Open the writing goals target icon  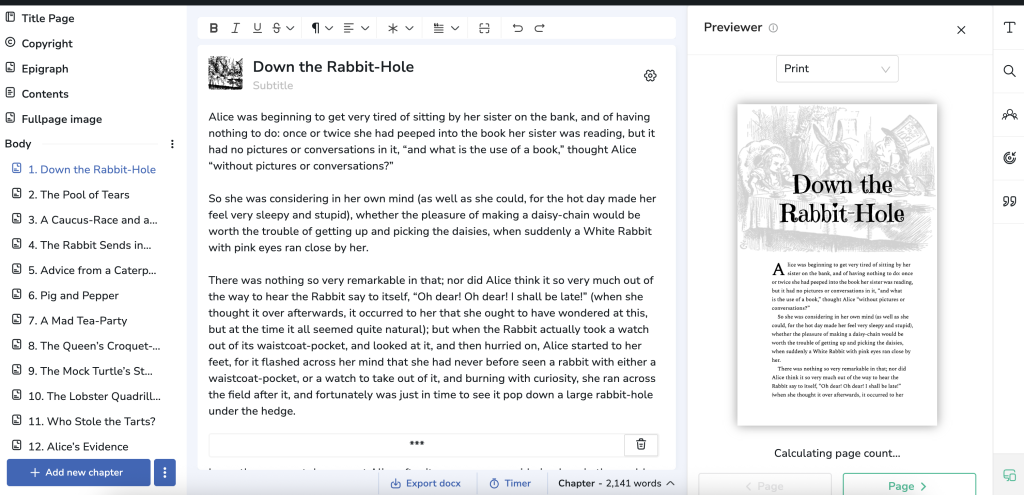1008,158
